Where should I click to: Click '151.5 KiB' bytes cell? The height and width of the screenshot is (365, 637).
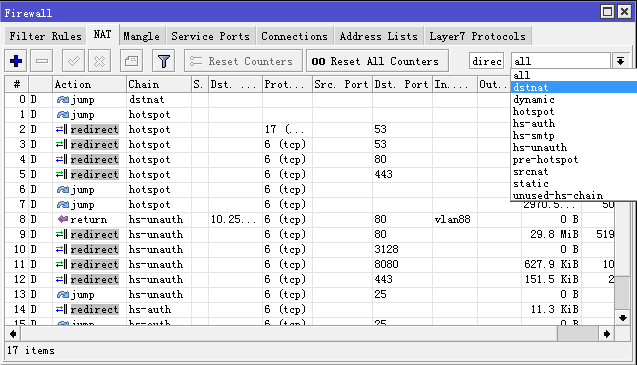(551, 280)
